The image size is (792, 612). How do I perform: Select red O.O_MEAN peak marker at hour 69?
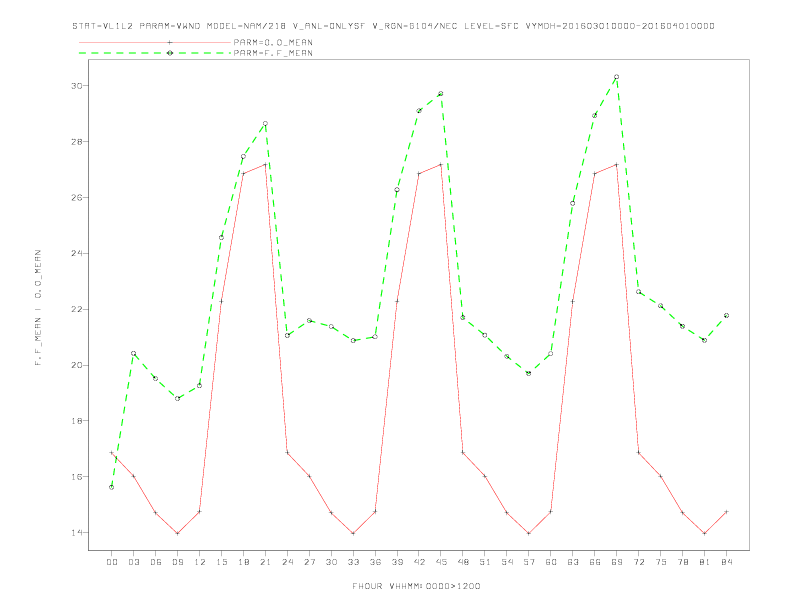point(617,165)
